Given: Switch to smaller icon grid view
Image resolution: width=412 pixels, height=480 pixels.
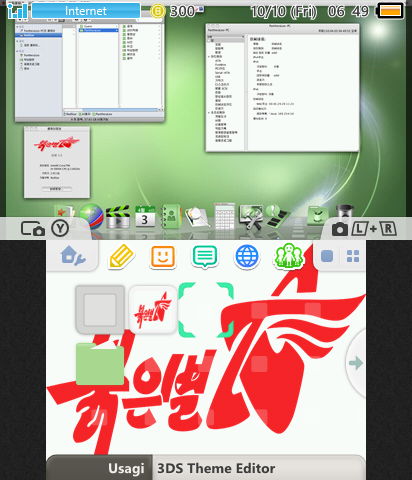Looking at the screenshot, I should pos(353,256).
